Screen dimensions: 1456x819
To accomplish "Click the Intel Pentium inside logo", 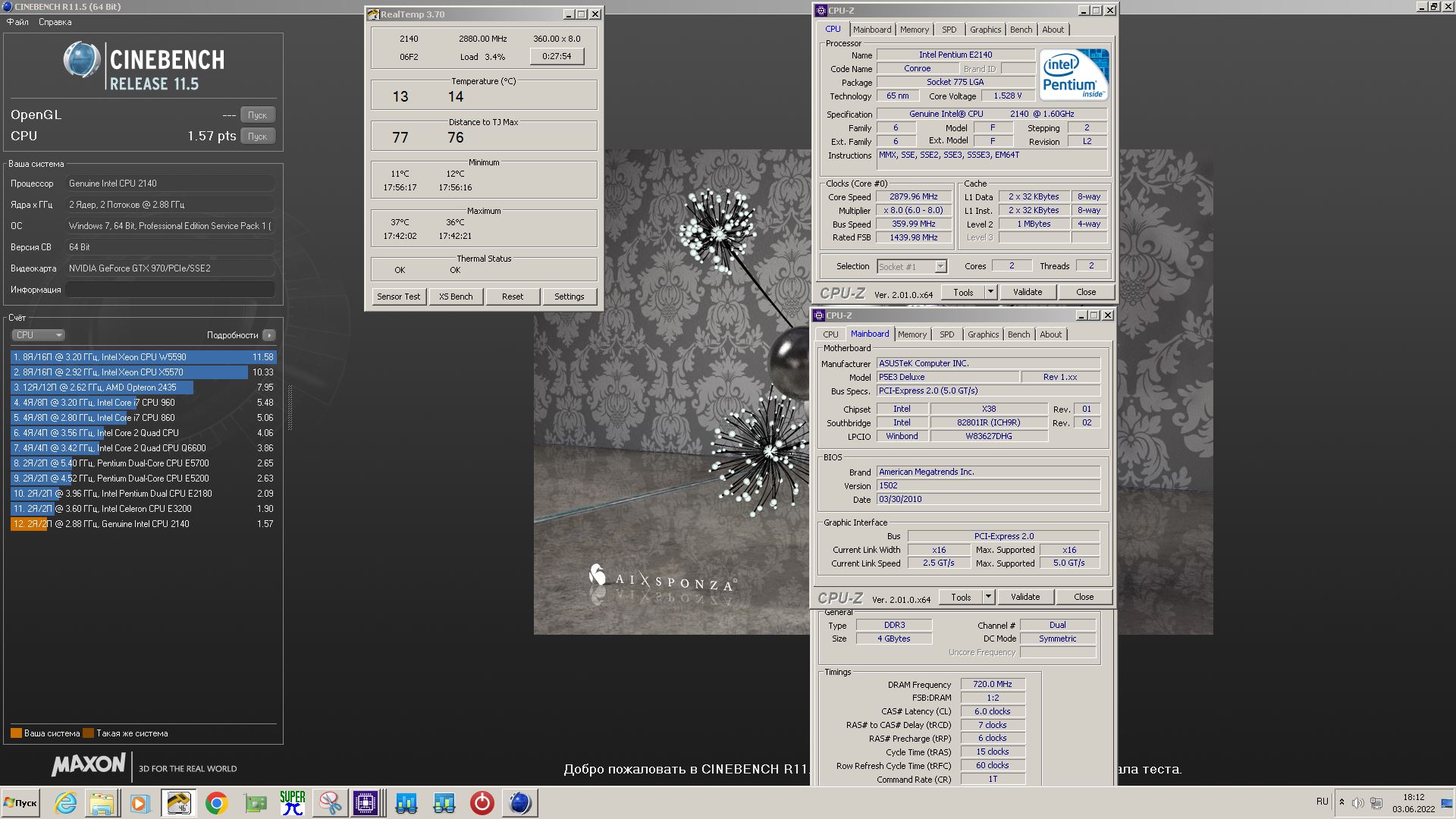I will click(x=1074, y=74).
